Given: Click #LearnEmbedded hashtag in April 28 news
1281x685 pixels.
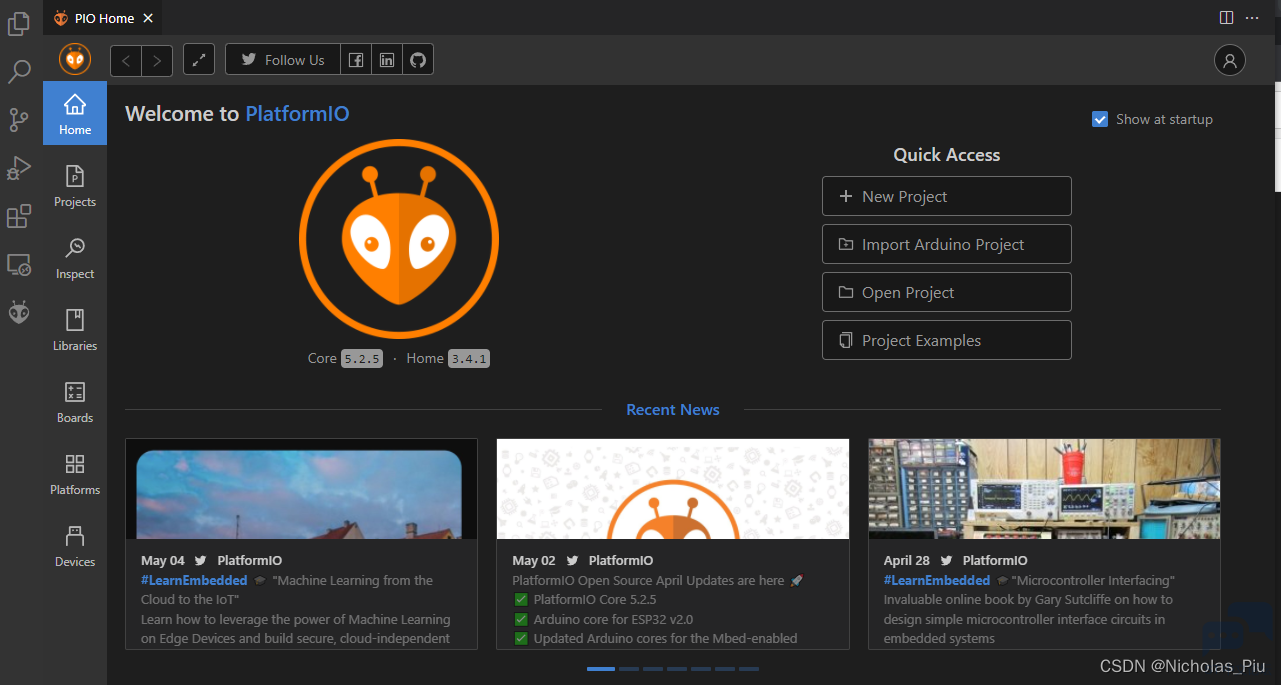Looking at the screenshot, I should [937, 580].
